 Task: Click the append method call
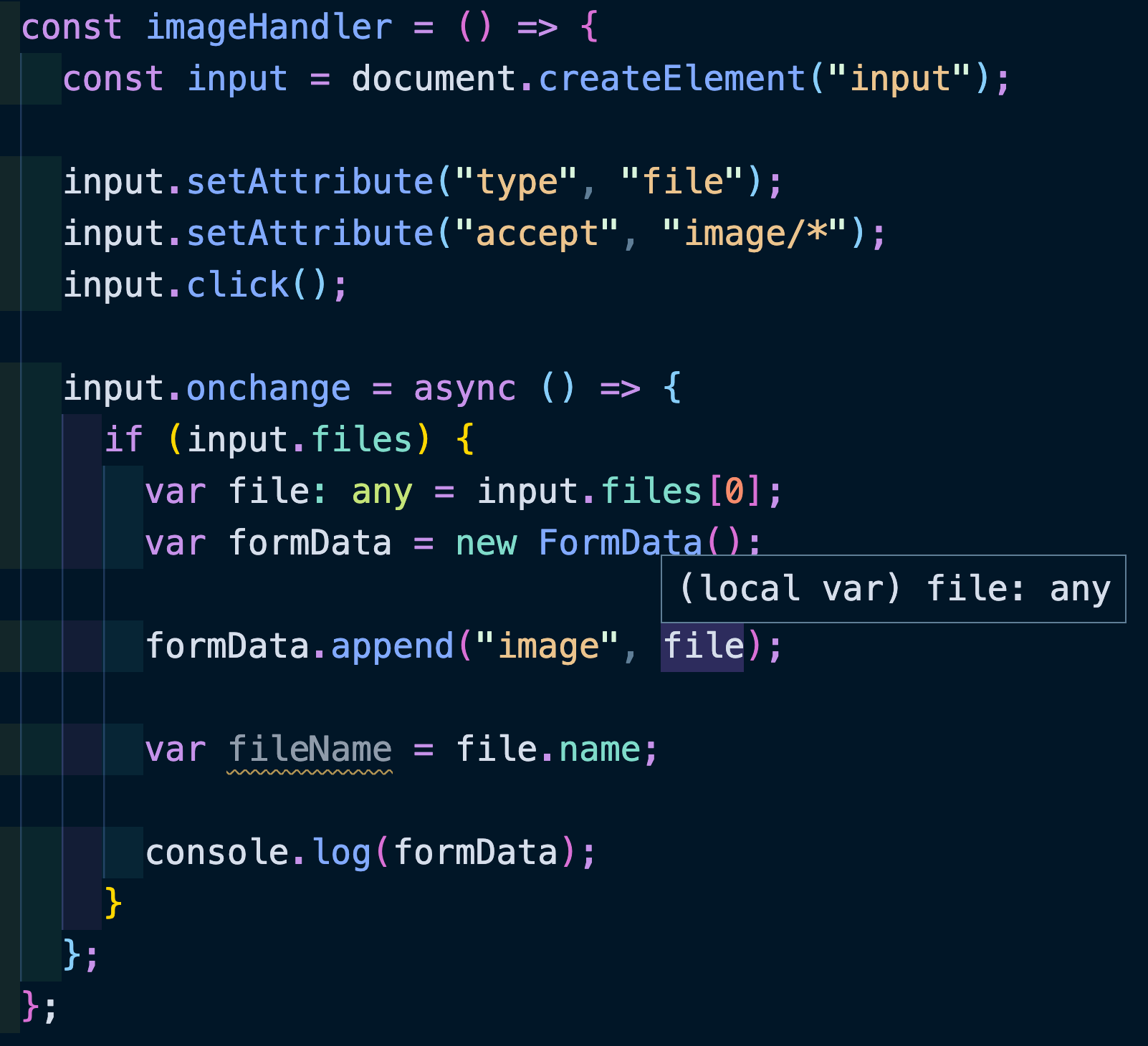point(392,646)
